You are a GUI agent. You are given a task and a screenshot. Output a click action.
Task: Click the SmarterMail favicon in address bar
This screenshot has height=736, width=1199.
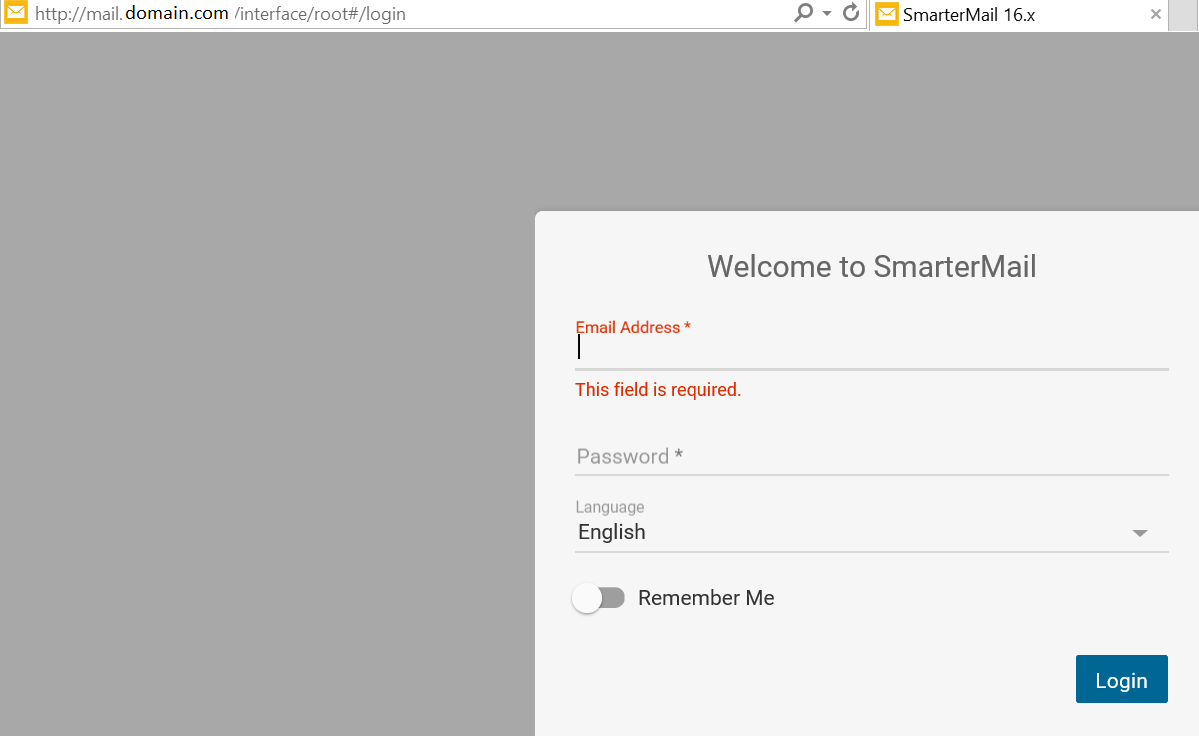(16, 13)
